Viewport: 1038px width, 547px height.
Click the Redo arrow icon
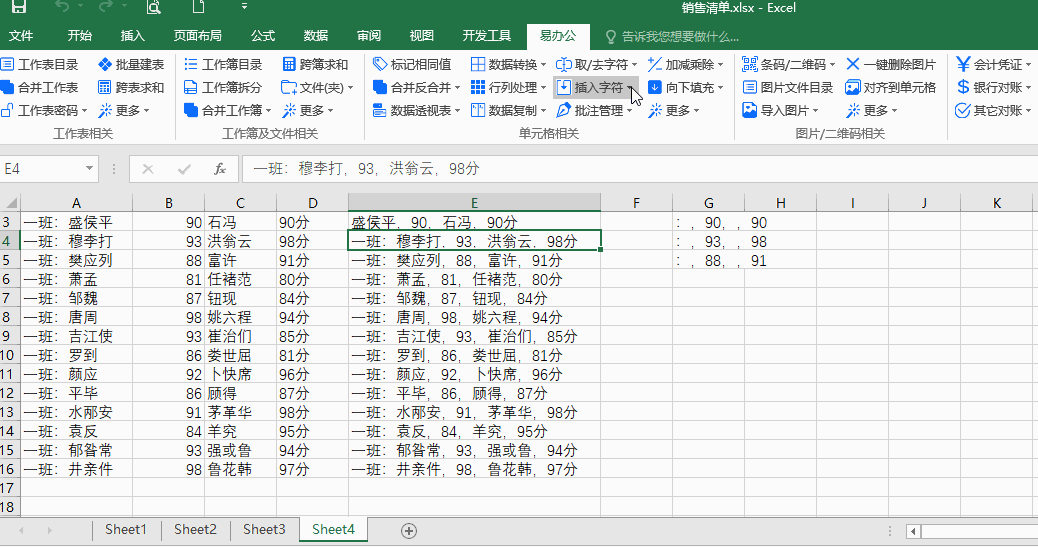click(105, 7)
